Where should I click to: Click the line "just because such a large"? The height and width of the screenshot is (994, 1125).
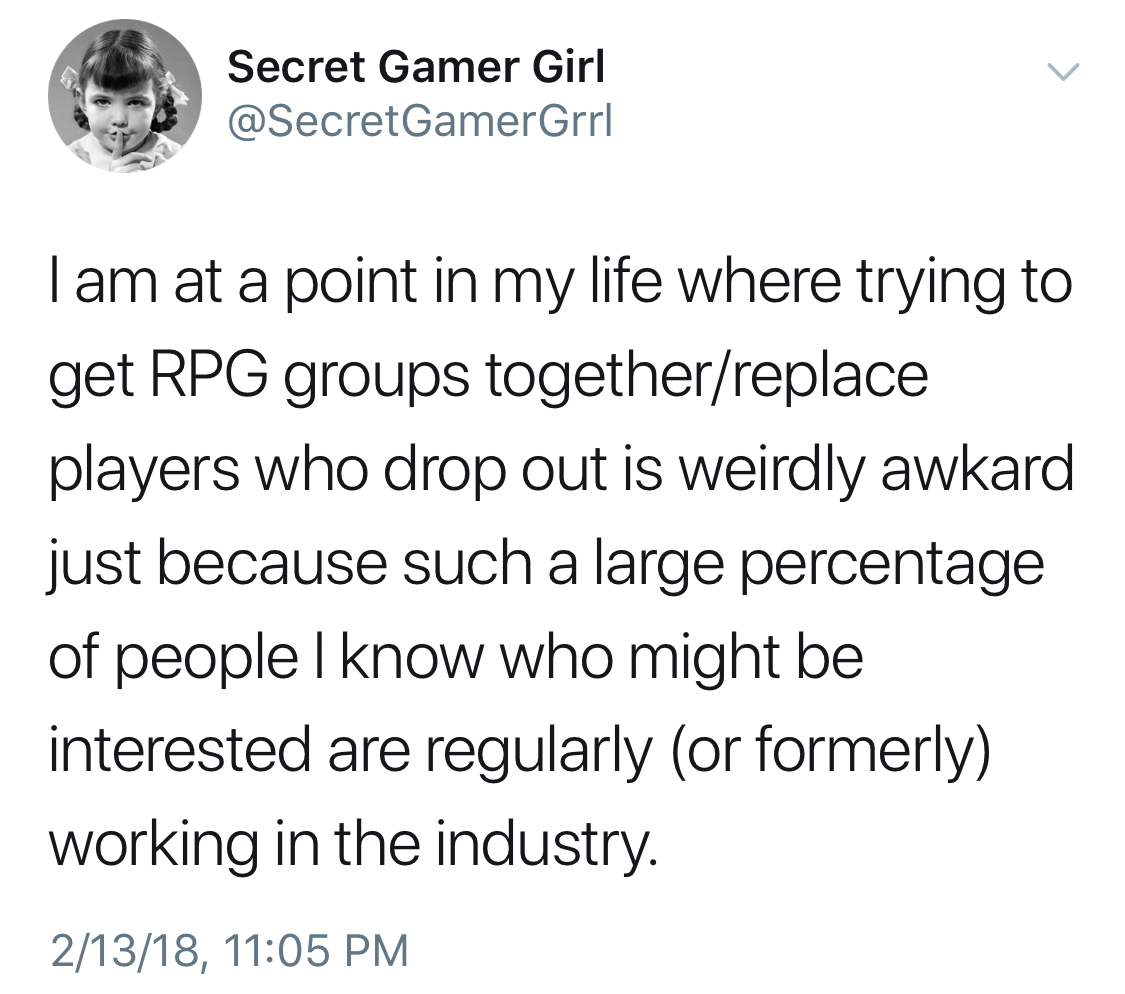[546, 565]
